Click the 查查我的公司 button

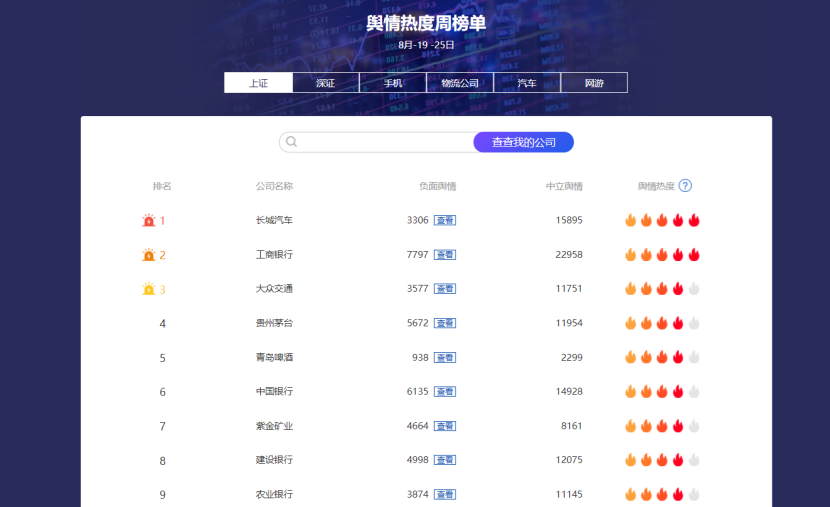(x=524, y=142)
